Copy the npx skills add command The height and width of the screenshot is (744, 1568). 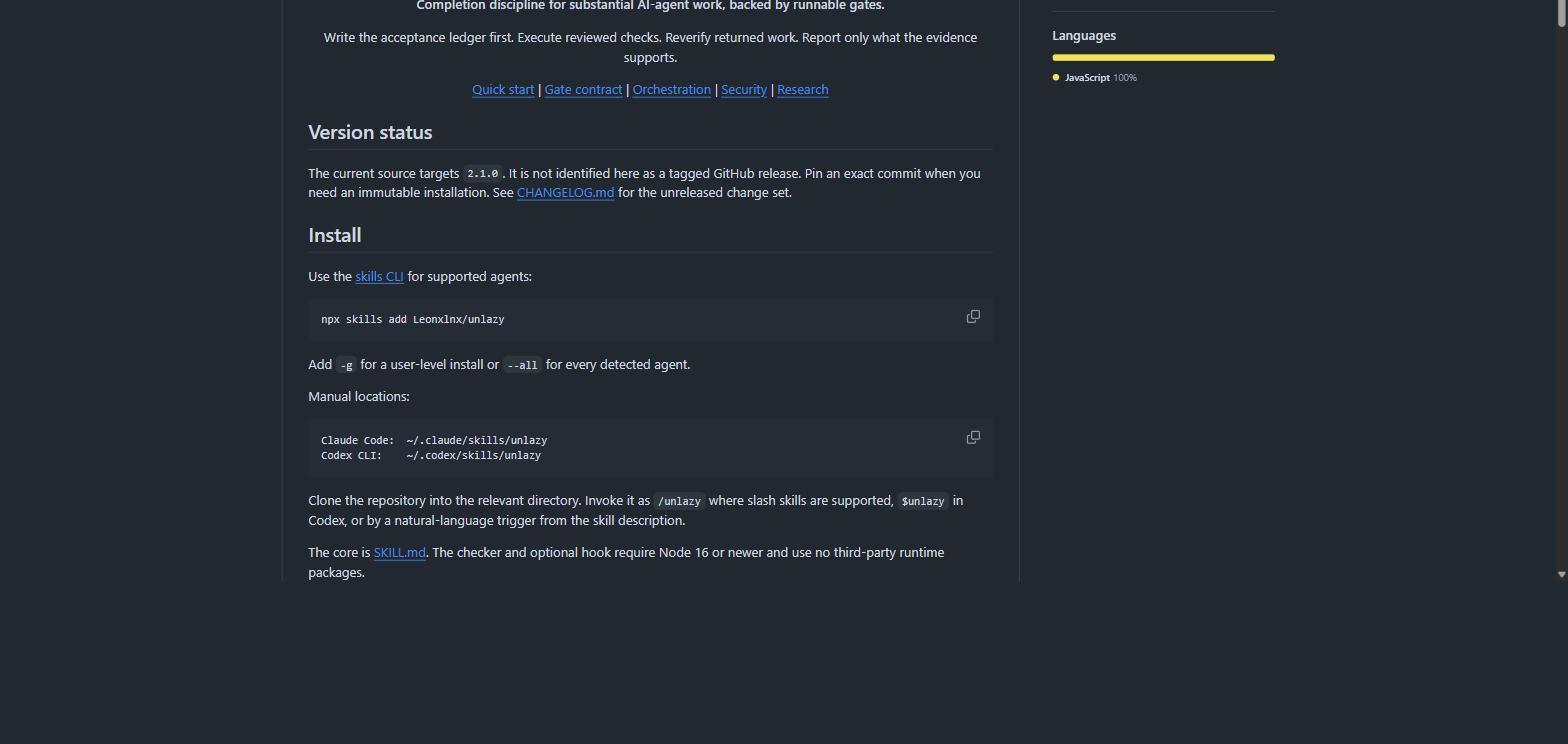point(973,317)
